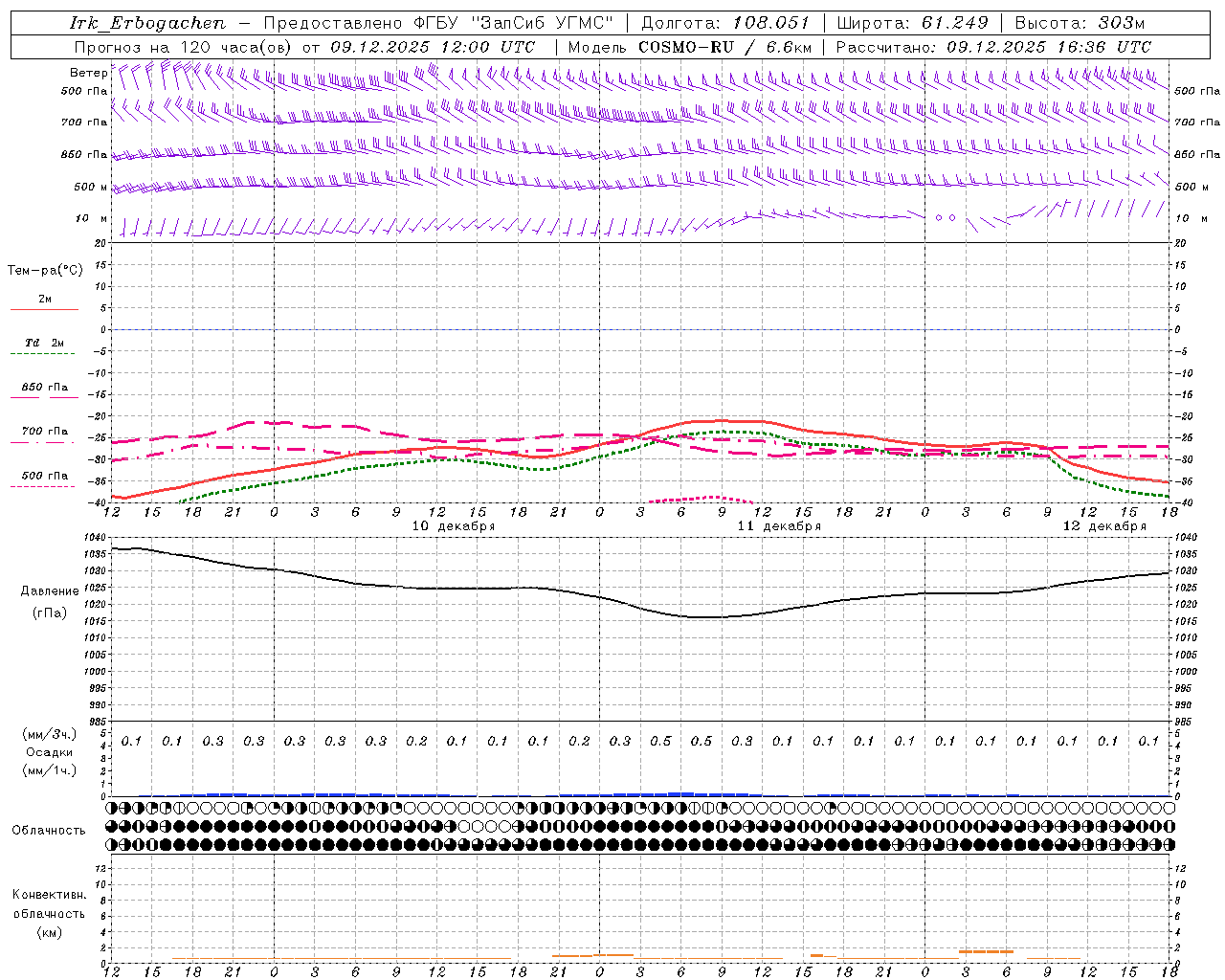
Task: Click the pink dotted 500 гПа curve segment
Action: (x=702, y=499)
